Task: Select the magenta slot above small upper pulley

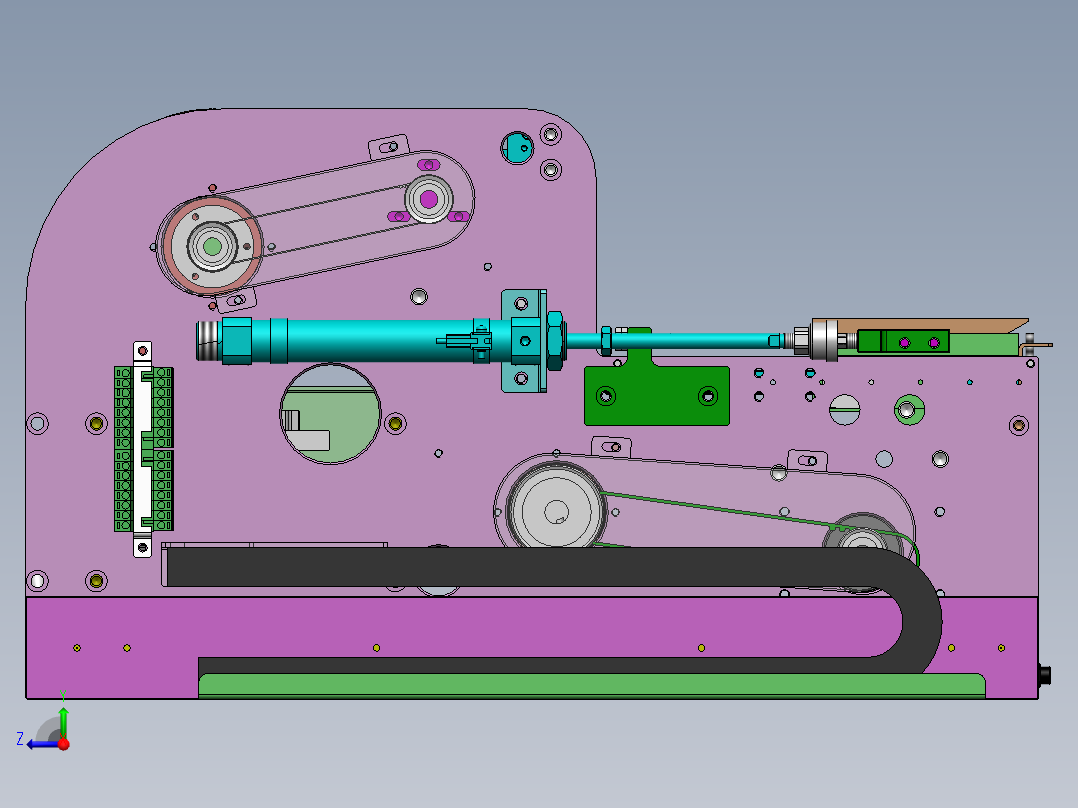Action: click(x=428, y=165)
